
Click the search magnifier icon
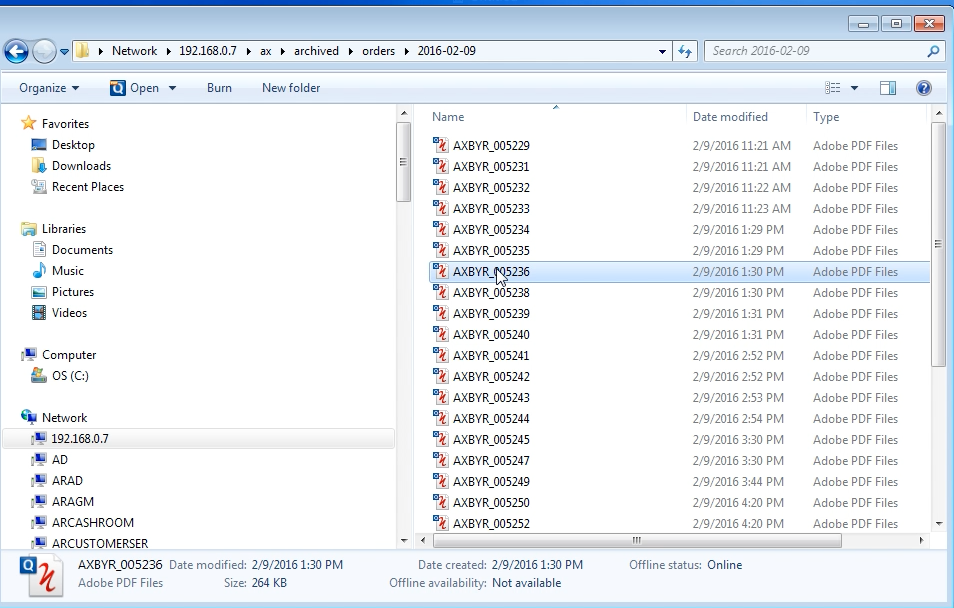click(x=933, y=51)
